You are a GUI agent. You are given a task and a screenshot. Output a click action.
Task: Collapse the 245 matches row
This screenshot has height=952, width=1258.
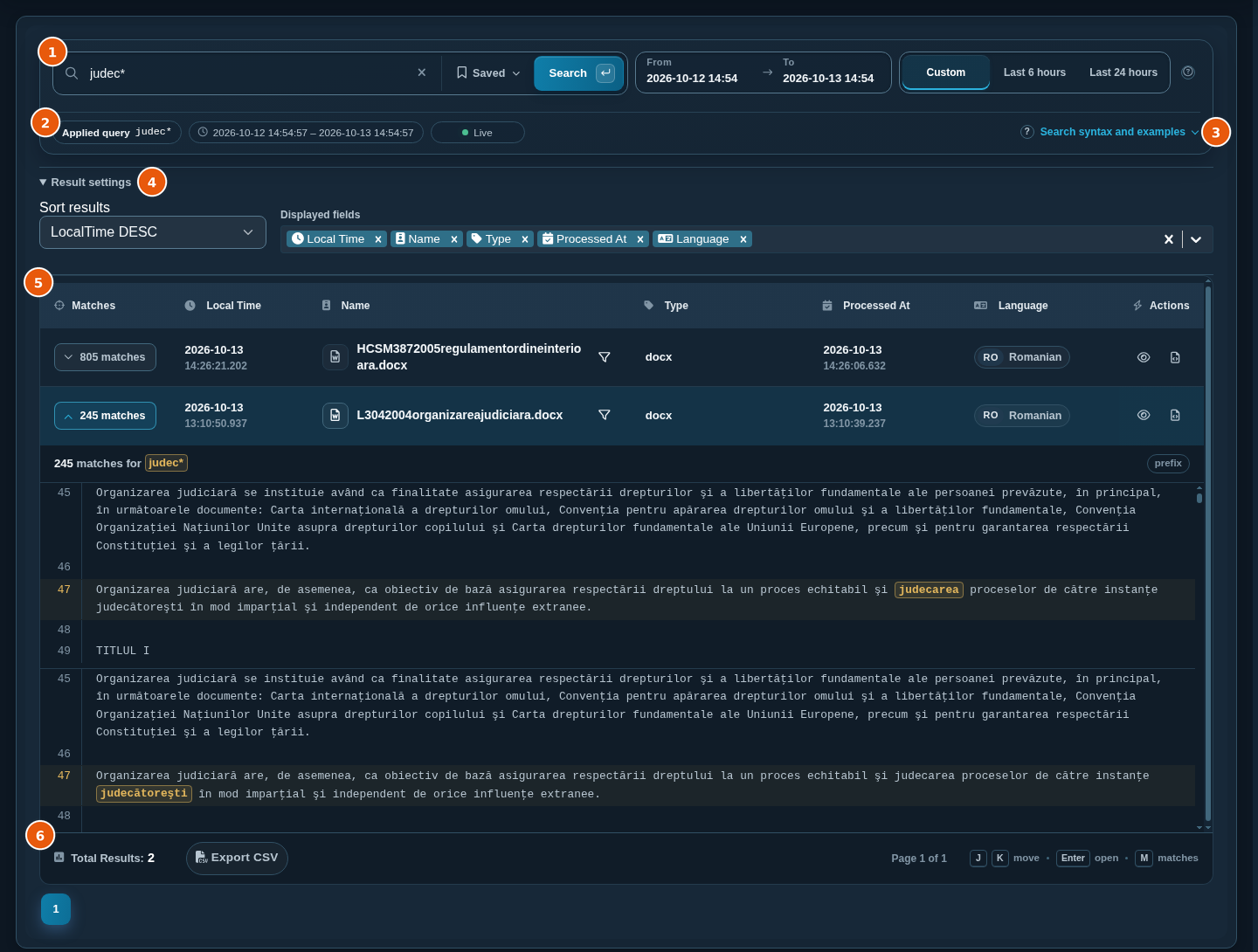coord(106,416)
